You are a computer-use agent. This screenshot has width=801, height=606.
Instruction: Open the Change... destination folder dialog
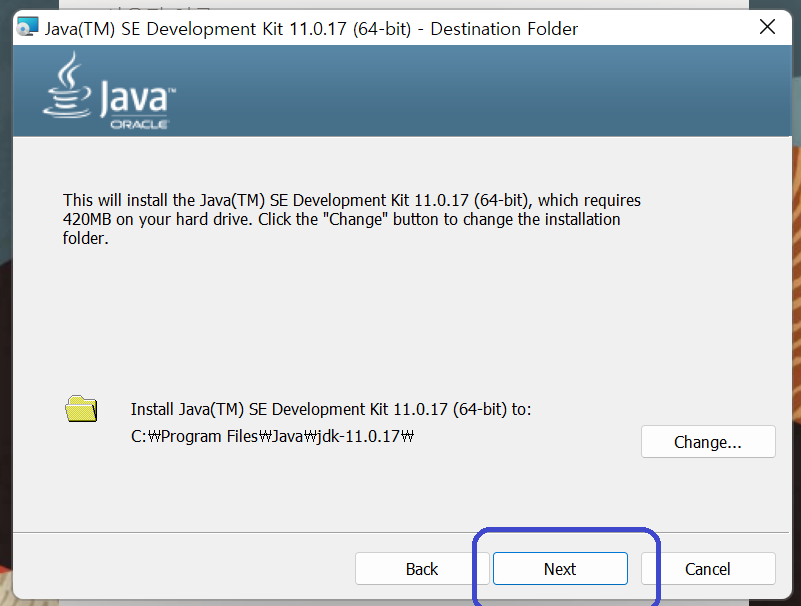pos(708,441)
